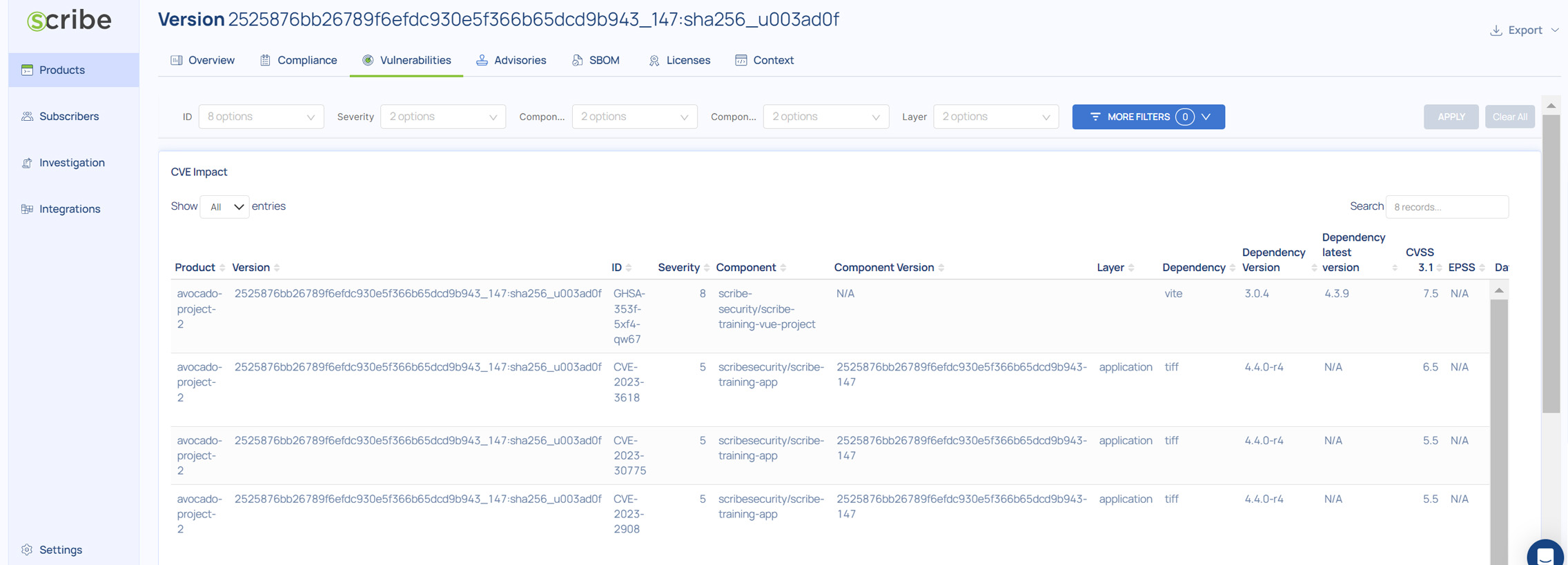The width and height of the screenshot is (1568, 565).
Task: Open the Advisories tab
Action: [x=511, y=60]
